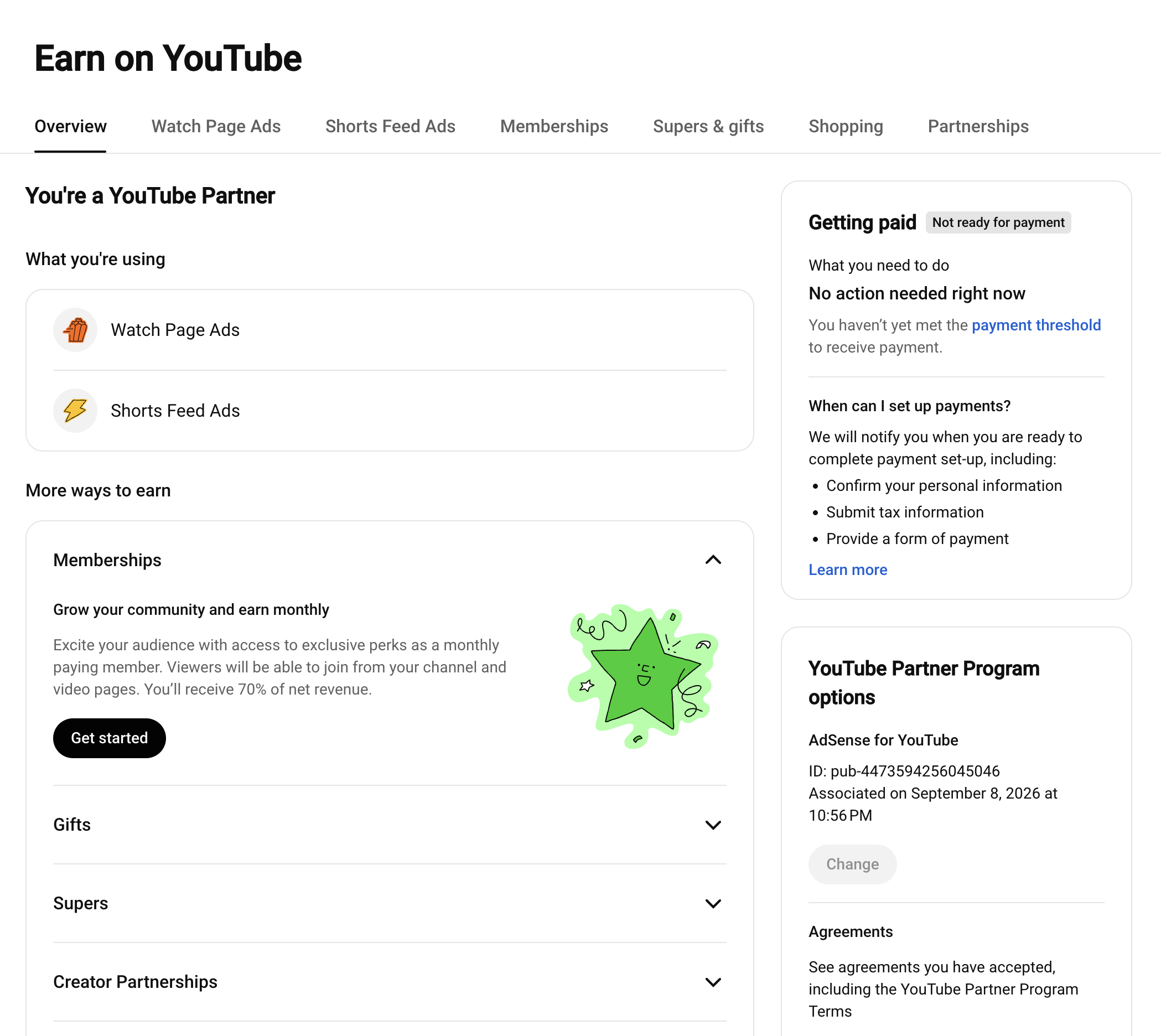This screenshot has width=1161, height=1036.
Task: Switch to the Partnerships tab
Action: [978, 126]
